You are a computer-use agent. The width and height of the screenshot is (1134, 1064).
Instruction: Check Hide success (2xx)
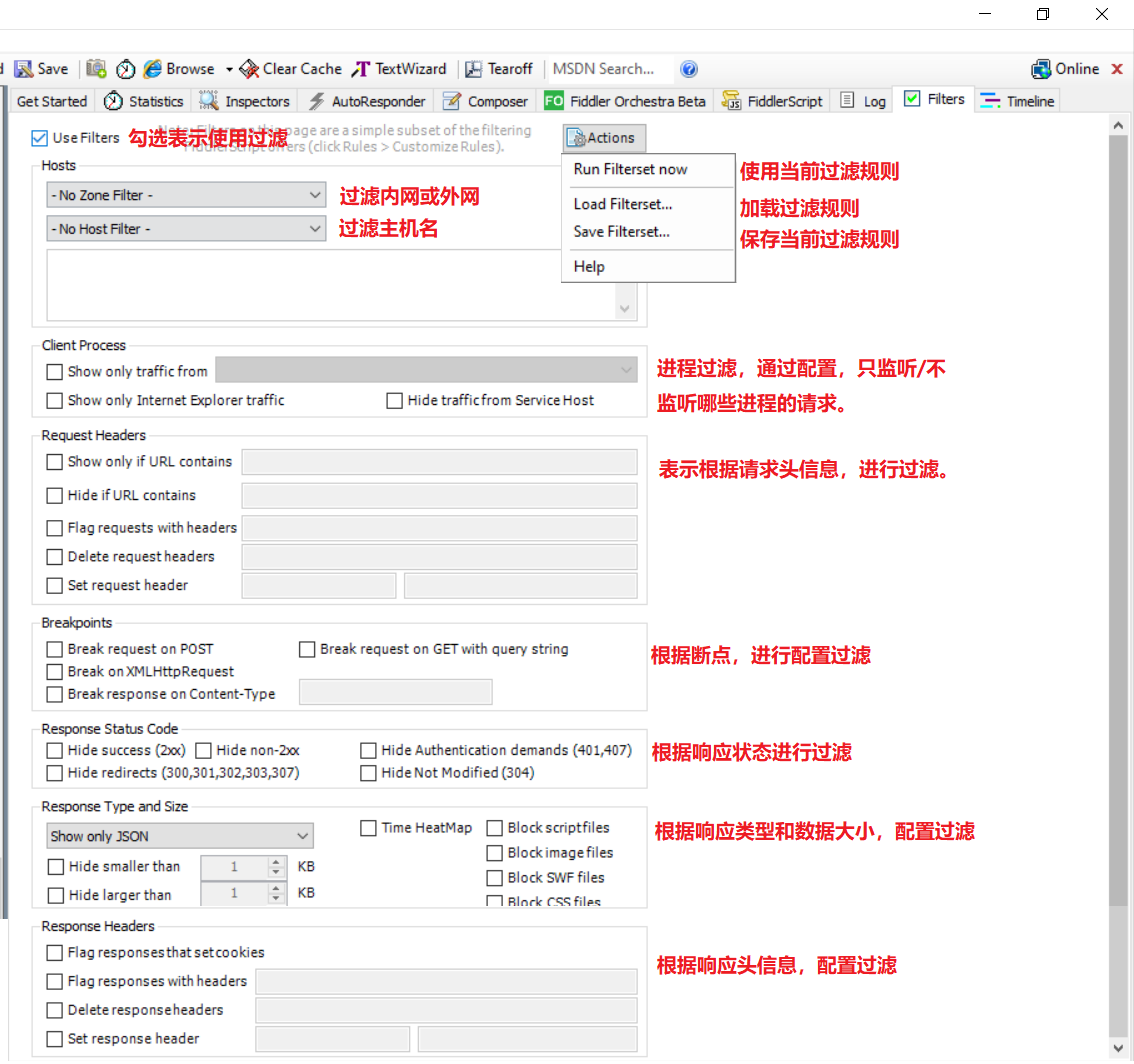tap(54, 751)
